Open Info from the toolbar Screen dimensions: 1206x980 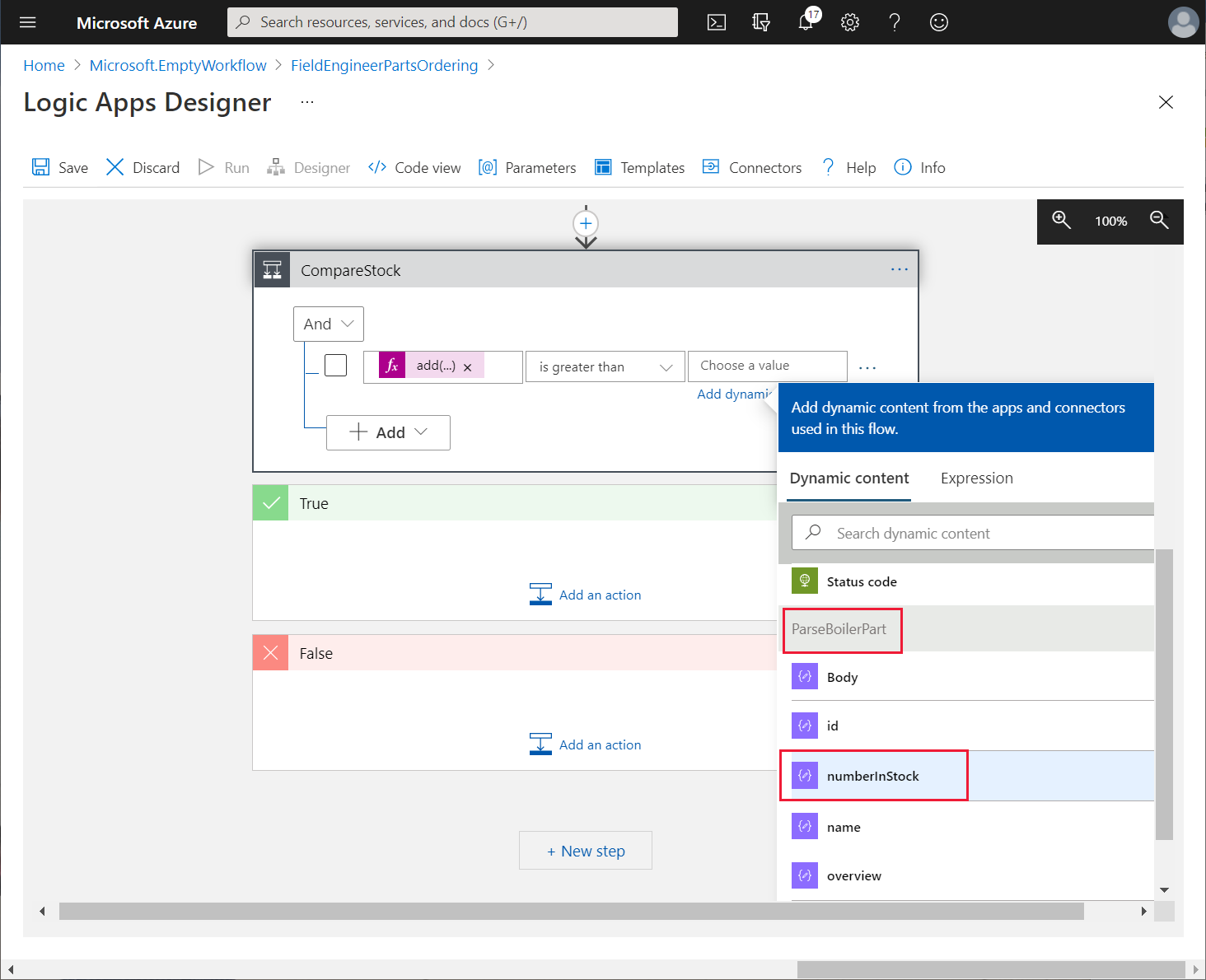tap(920, 168)
